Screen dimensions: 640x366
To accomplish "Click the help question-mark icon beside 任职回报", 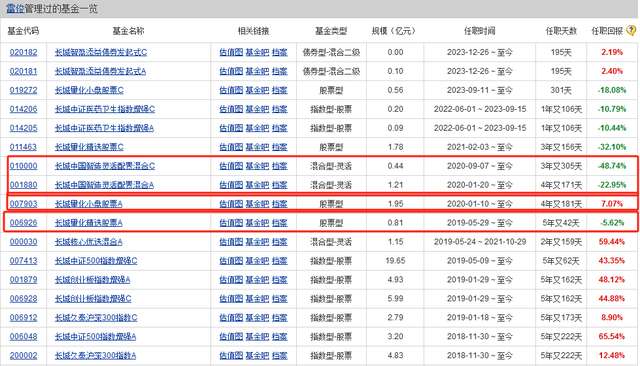I will point(631,31).
